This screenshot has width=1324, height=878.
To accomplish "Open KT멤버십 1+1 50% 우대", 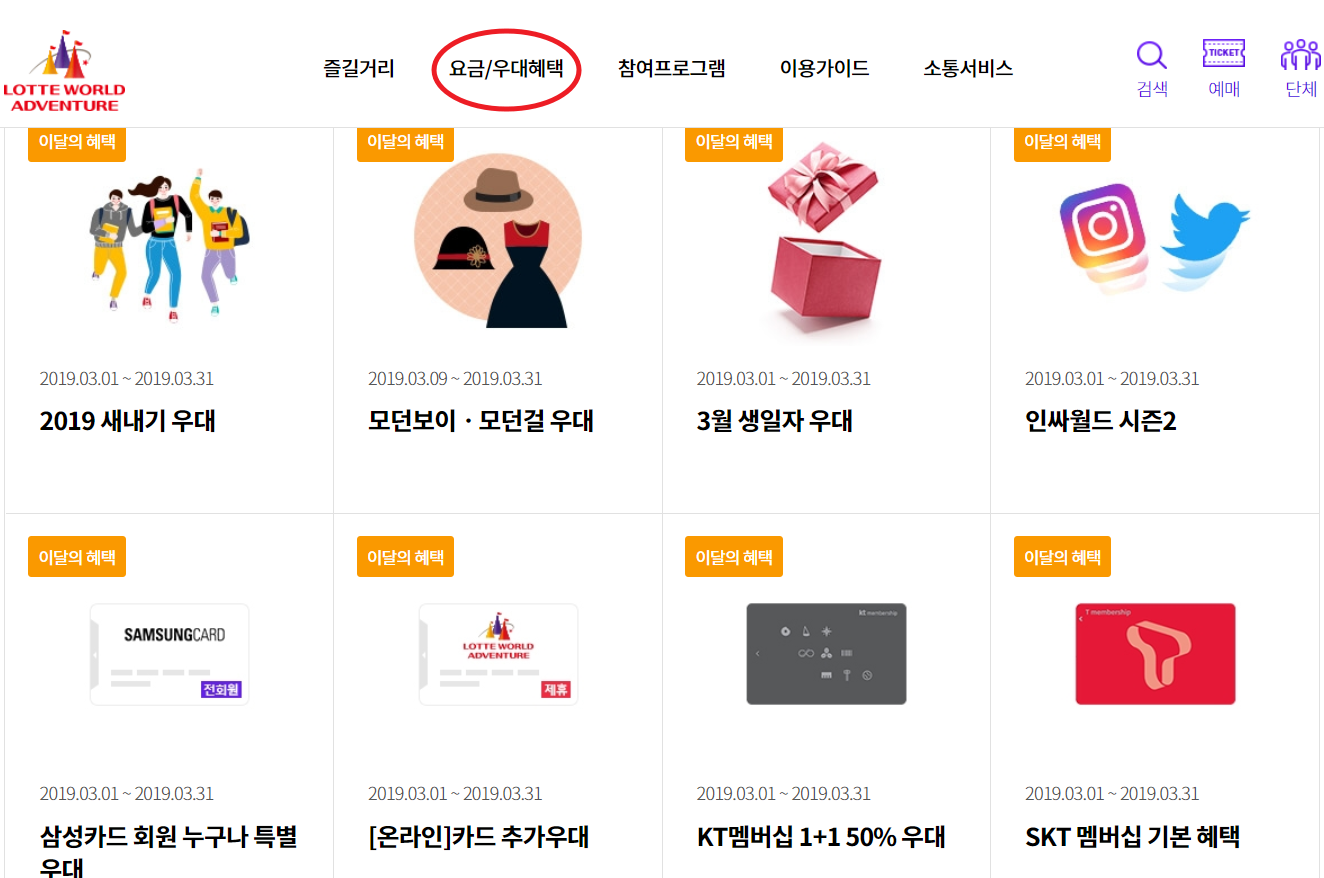I will pos(820,836).
